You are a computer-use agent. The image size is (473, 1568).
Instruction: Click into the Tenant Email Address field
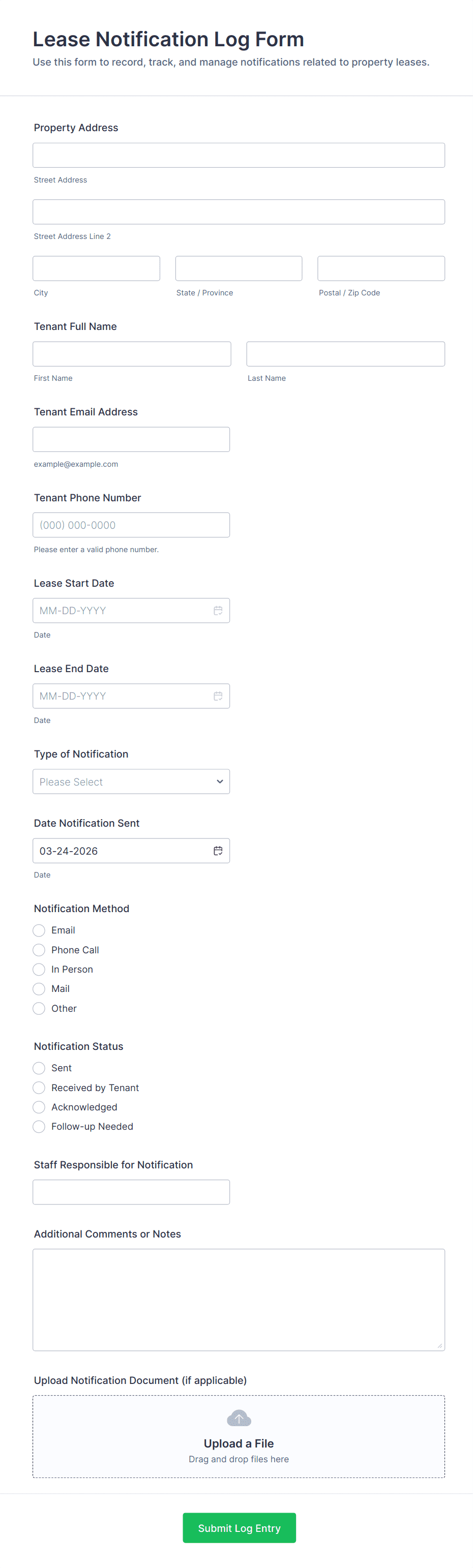131,439
